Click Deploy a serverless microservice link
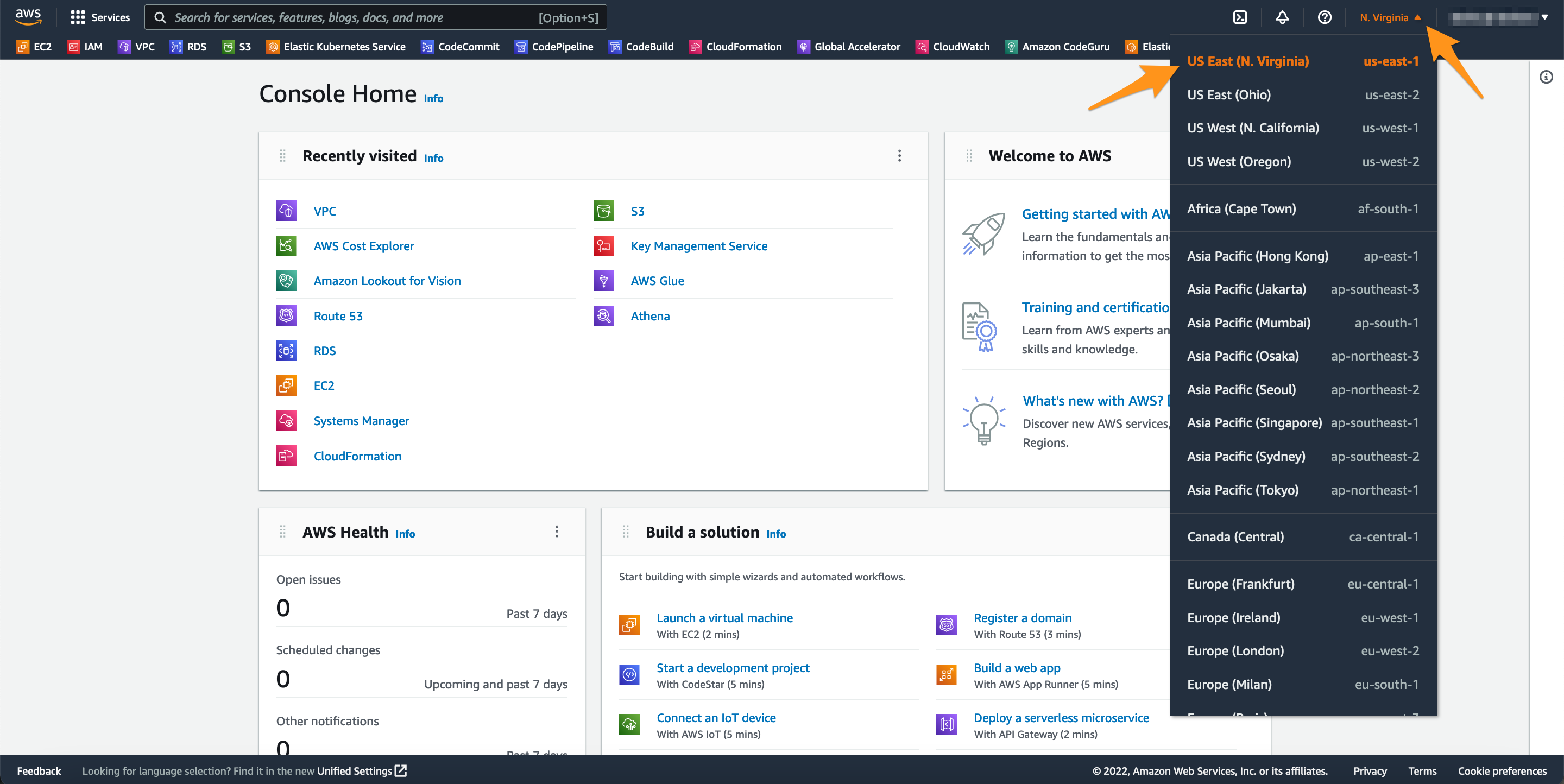This screenshot has height=784, width=1564. [x=1061, y=717]
